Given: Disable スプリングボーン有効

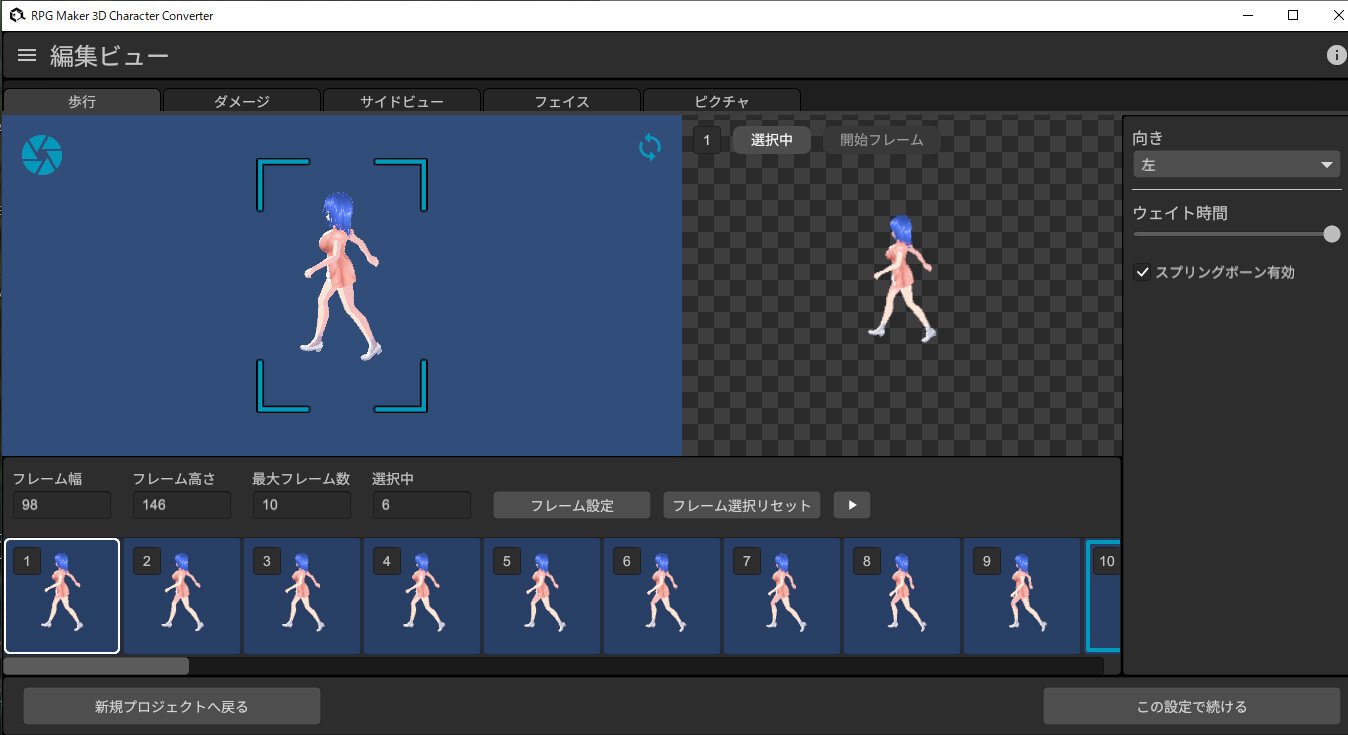Looking at the screenshot, I should coord(1142,271).
